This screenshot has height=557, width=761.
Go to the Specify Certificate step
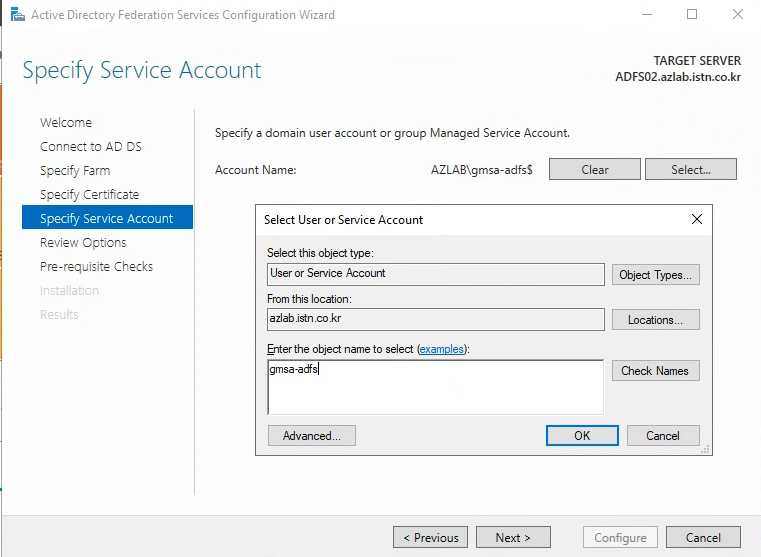coord(90,195)
